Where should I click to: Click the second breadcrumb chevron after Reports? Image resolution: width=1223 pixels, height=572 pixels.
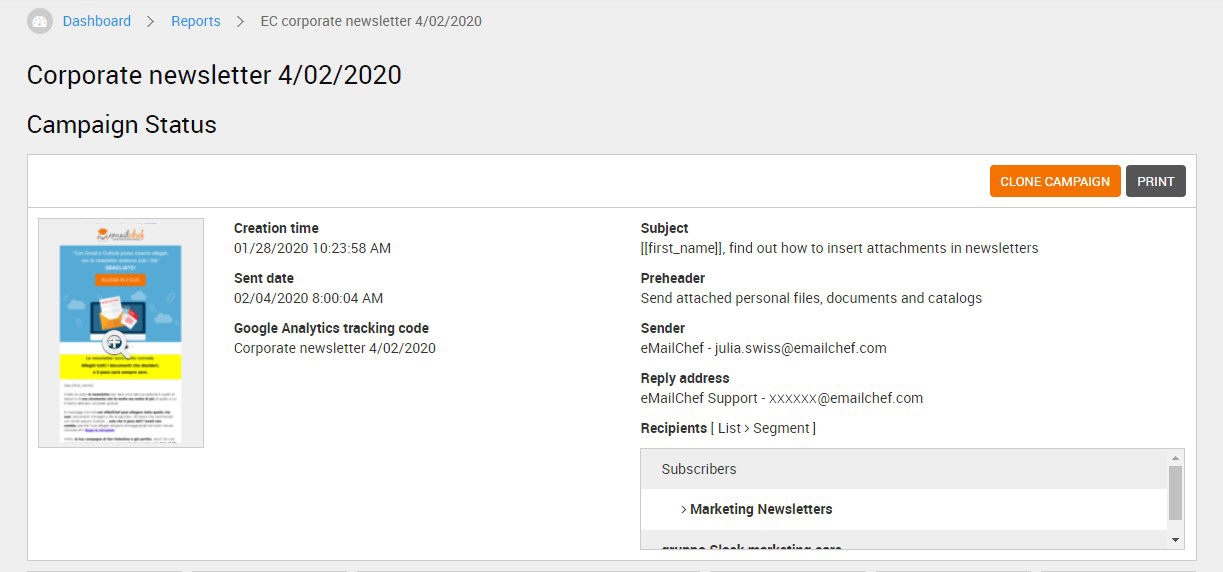coord(241,21)
